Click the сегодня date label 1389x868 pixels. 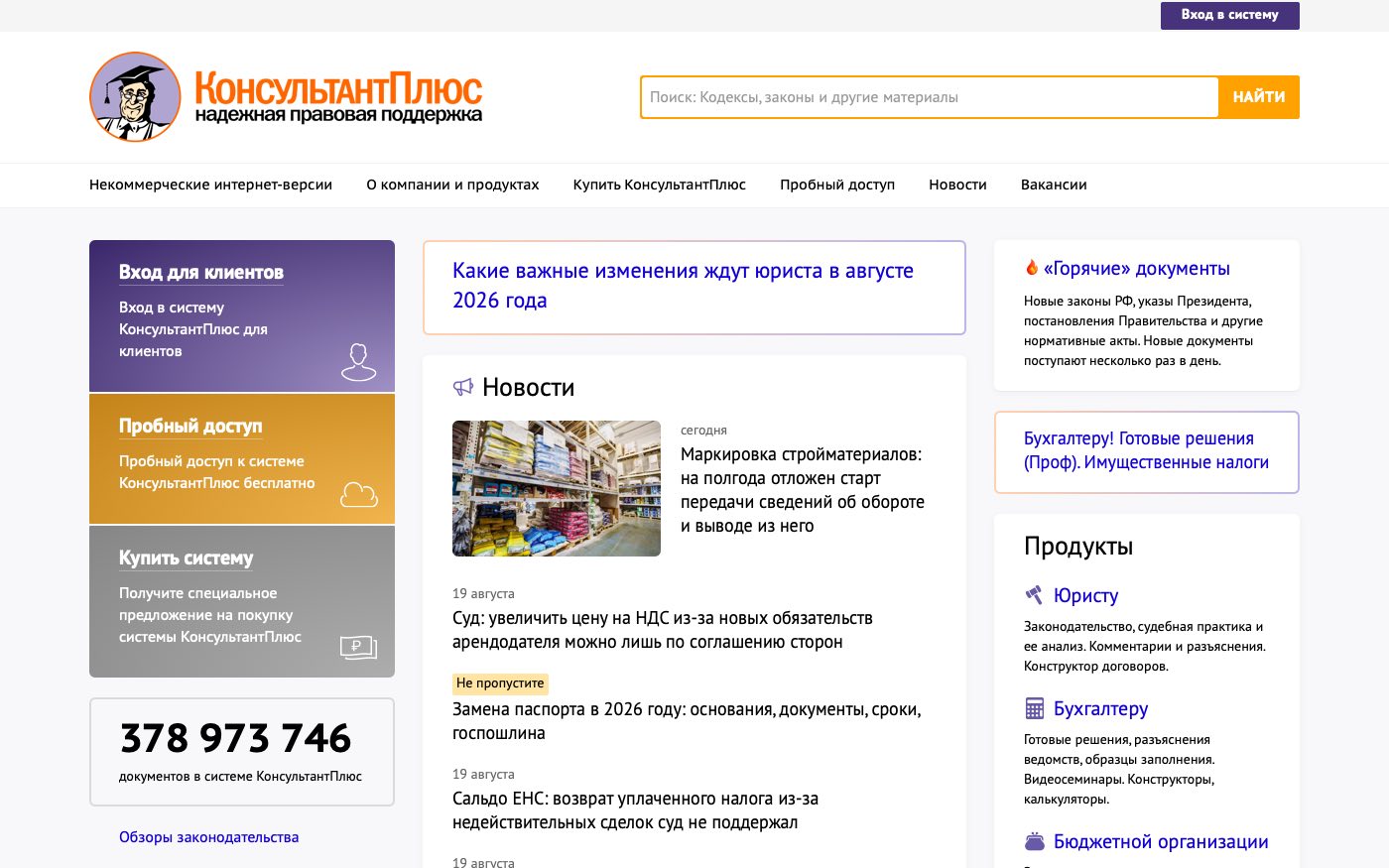[x=703, y=431]
